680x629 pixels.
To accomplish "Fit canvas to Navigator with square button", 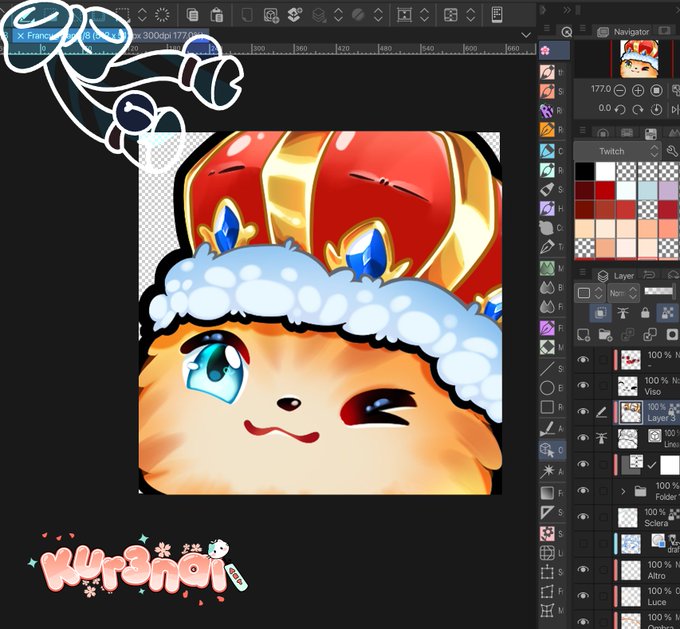I will (x=656, y=91).
